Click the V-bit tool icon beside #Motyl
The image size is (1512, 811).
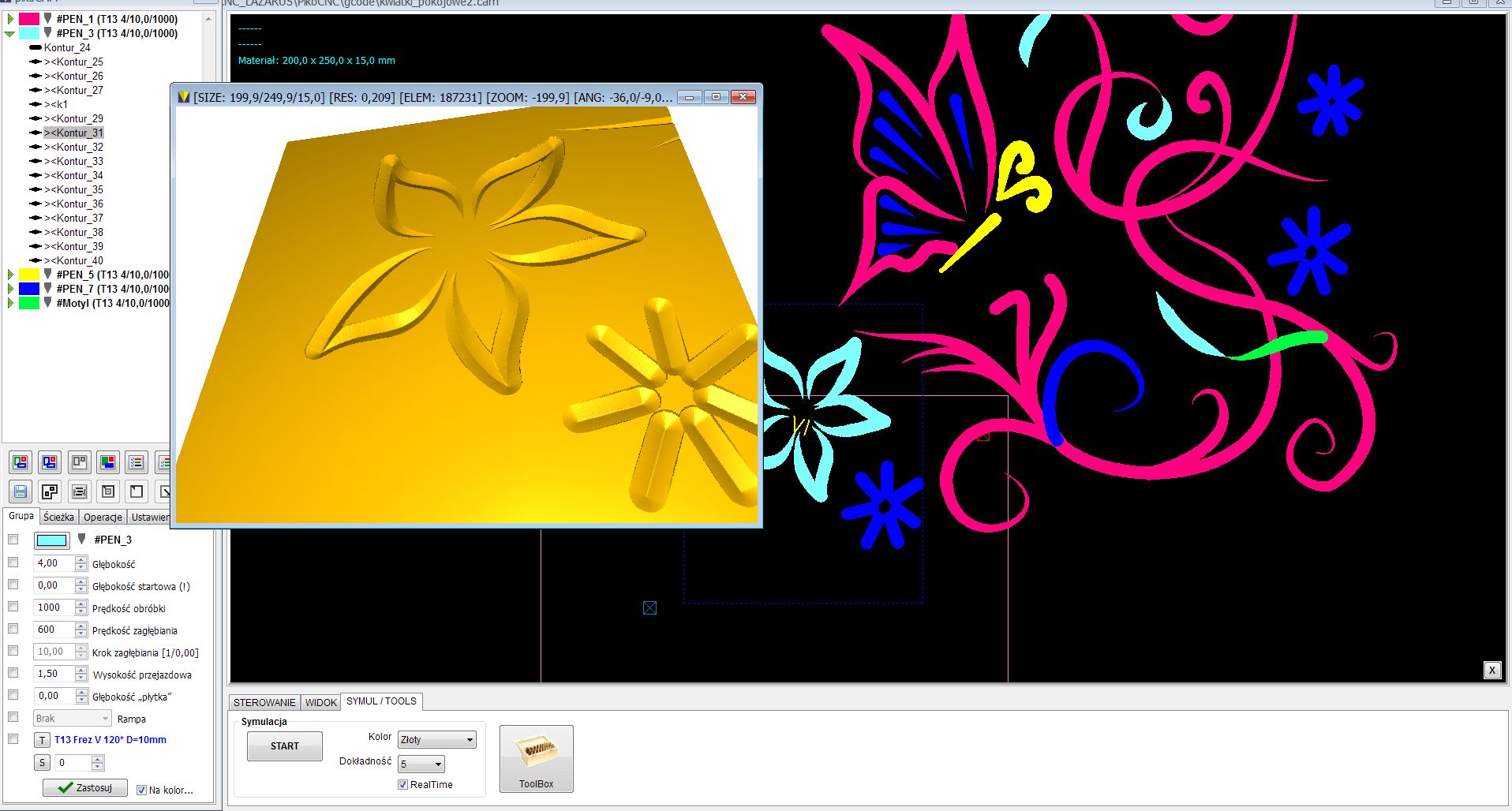click(48, 302)
